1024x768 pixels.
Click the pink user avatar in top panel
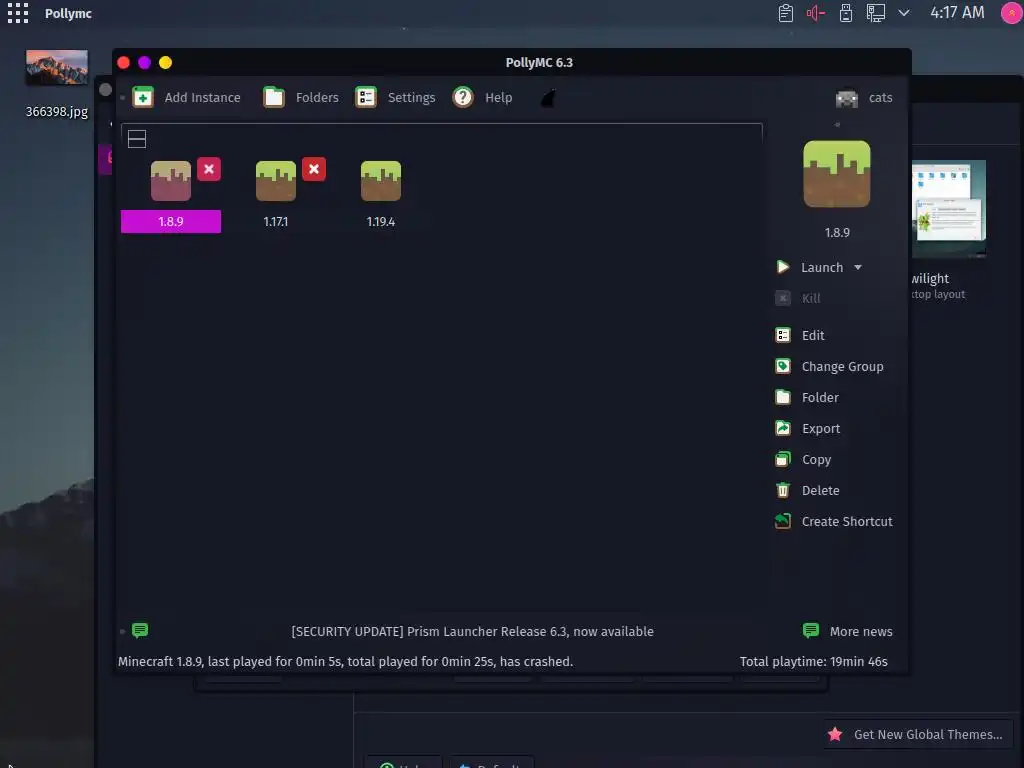tap(1011, 13)
